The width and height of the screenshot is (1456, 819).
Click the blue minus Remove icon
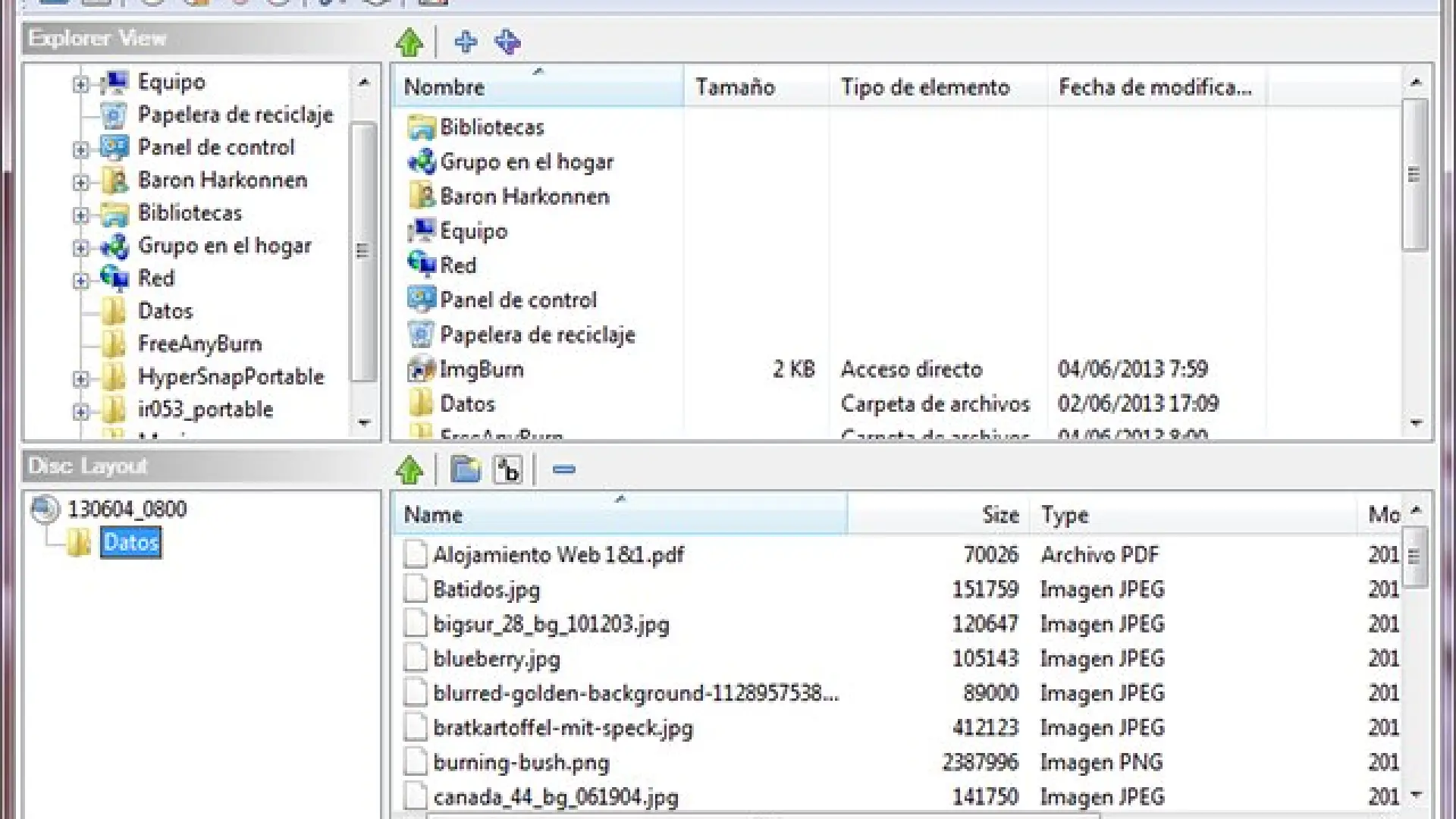(563, 470)
